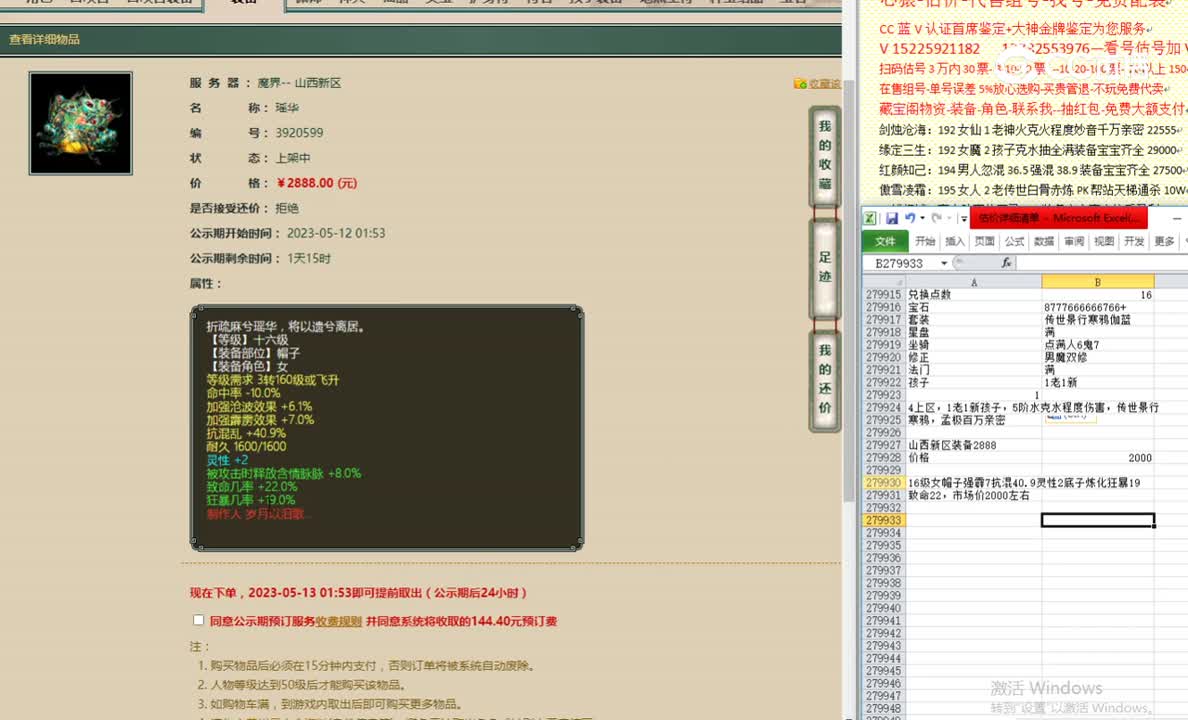Viewport: 1188px width, 720px height.
Task: Click cell reading 山西新区装备2888
Action: (974, 445)
